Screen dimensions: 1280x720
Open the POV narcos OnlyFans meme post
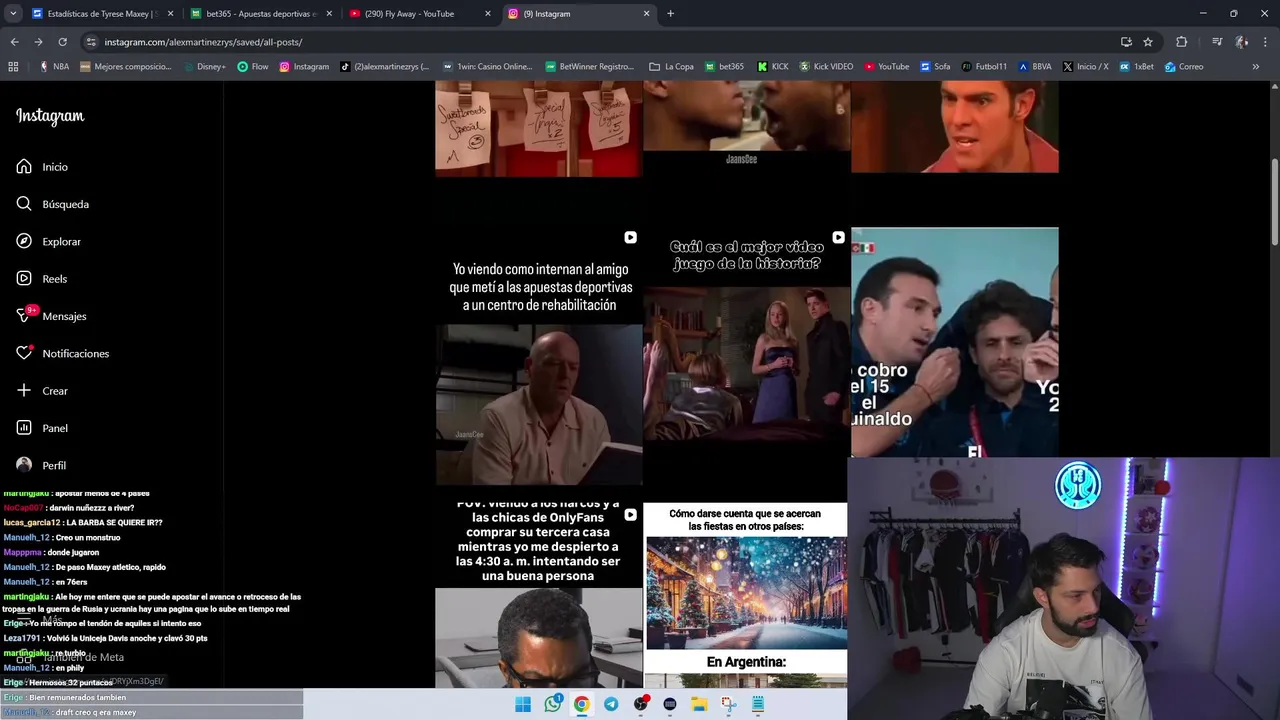pos(538,594)
